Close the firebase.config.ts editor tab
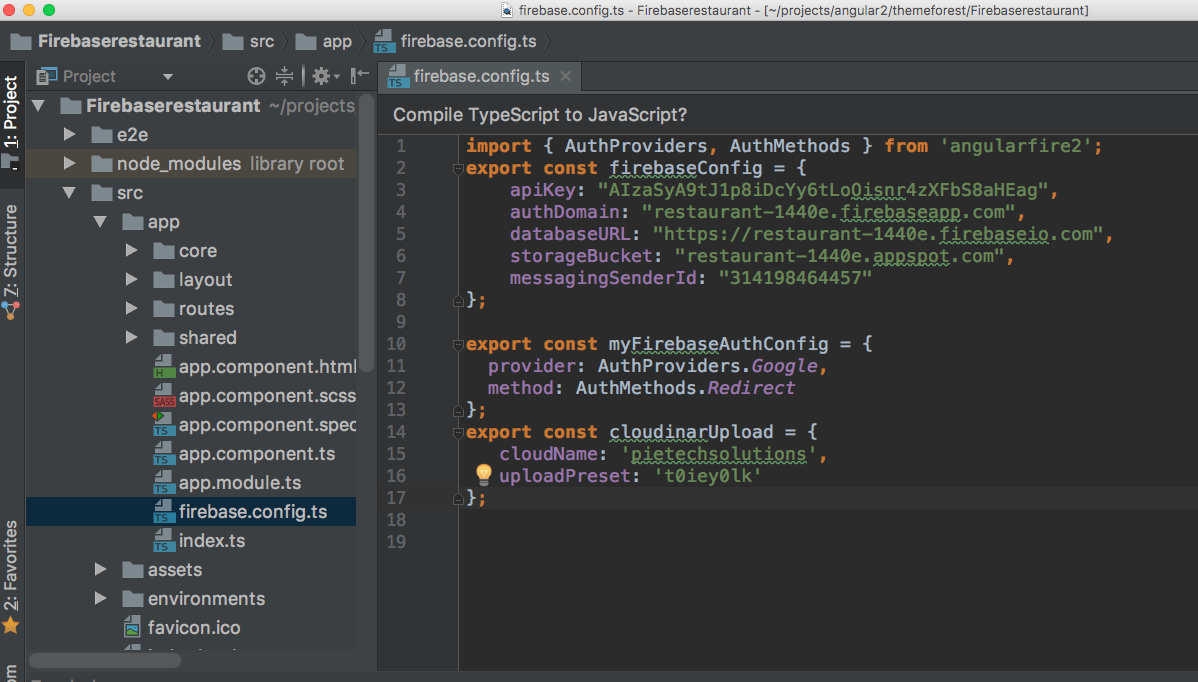Image resolution: width=1198 pixels, height=682 pixels. point(565,76)
